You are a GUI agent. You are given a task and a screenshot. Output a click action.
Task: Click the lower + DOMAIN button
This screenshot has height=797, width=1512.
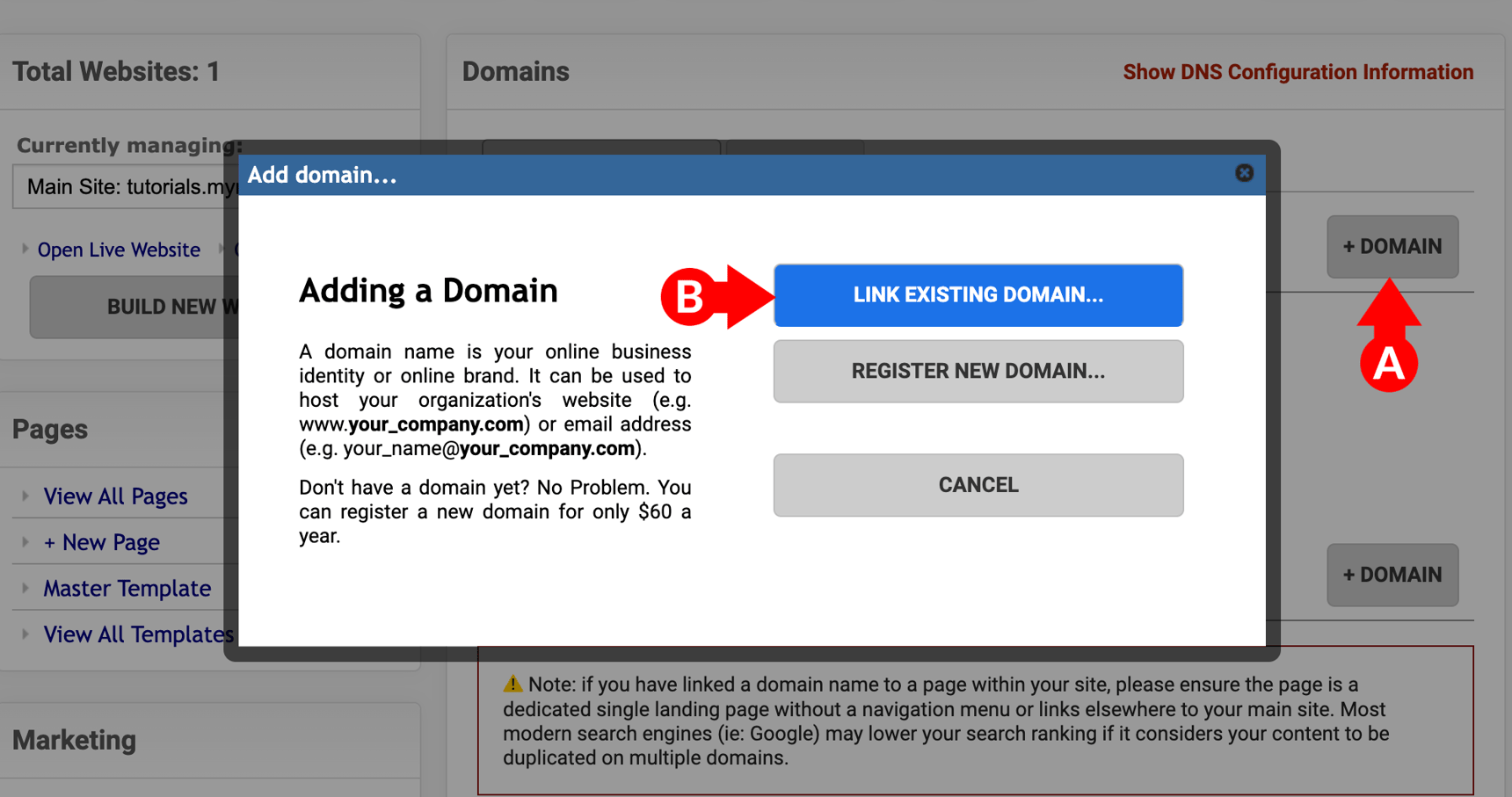(x=1392, y=575)
